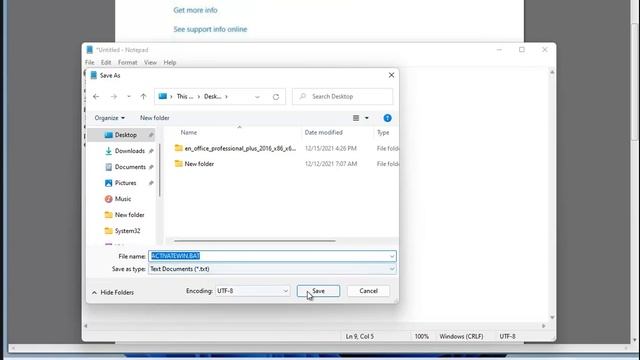Select the New folder row in file list
640x360 pixels.
click(x=199, y=164)
